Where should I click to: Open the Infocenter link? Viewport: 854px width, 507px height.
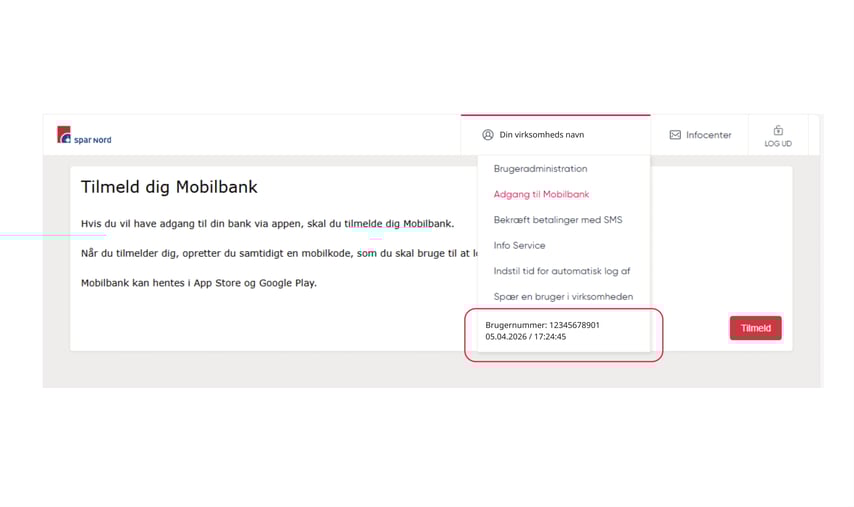[708, 135]
